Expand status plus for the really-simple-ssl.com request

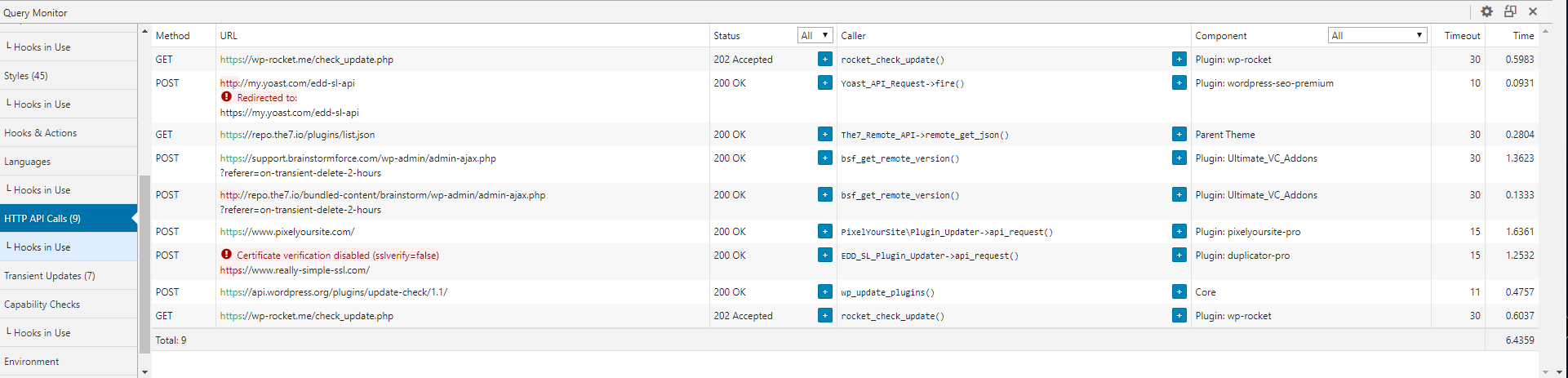[x=825, y=256]
